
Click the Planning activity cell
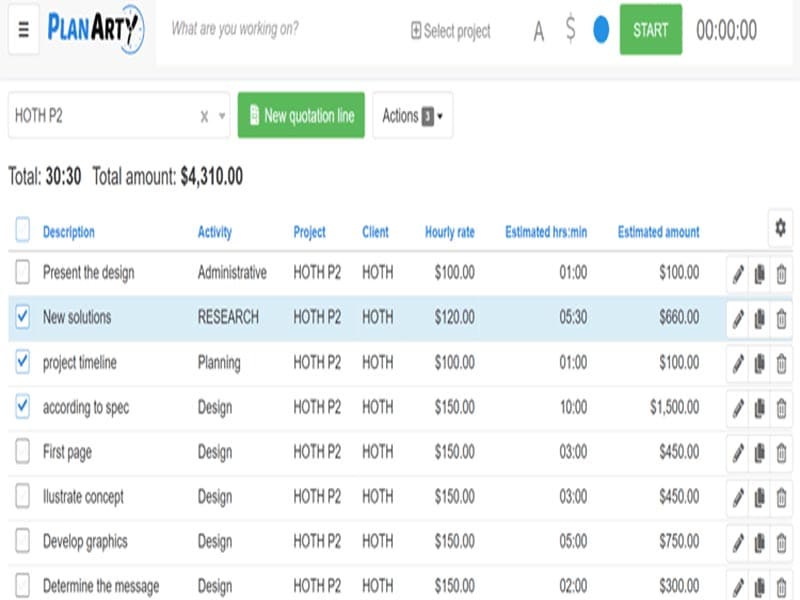click(x=219, y=362)
